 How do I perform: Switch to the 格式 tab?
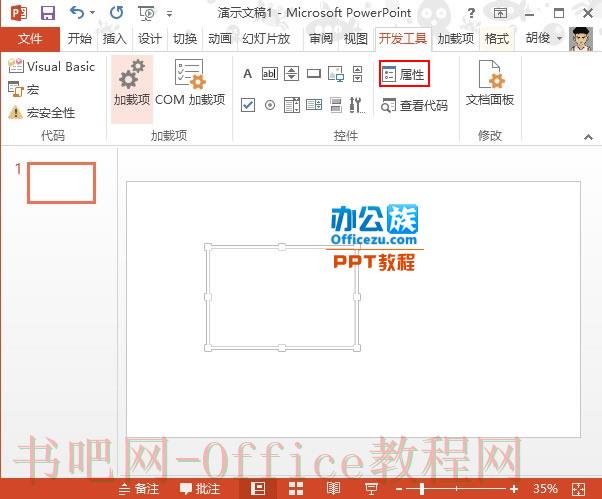[x=497, y=39]
